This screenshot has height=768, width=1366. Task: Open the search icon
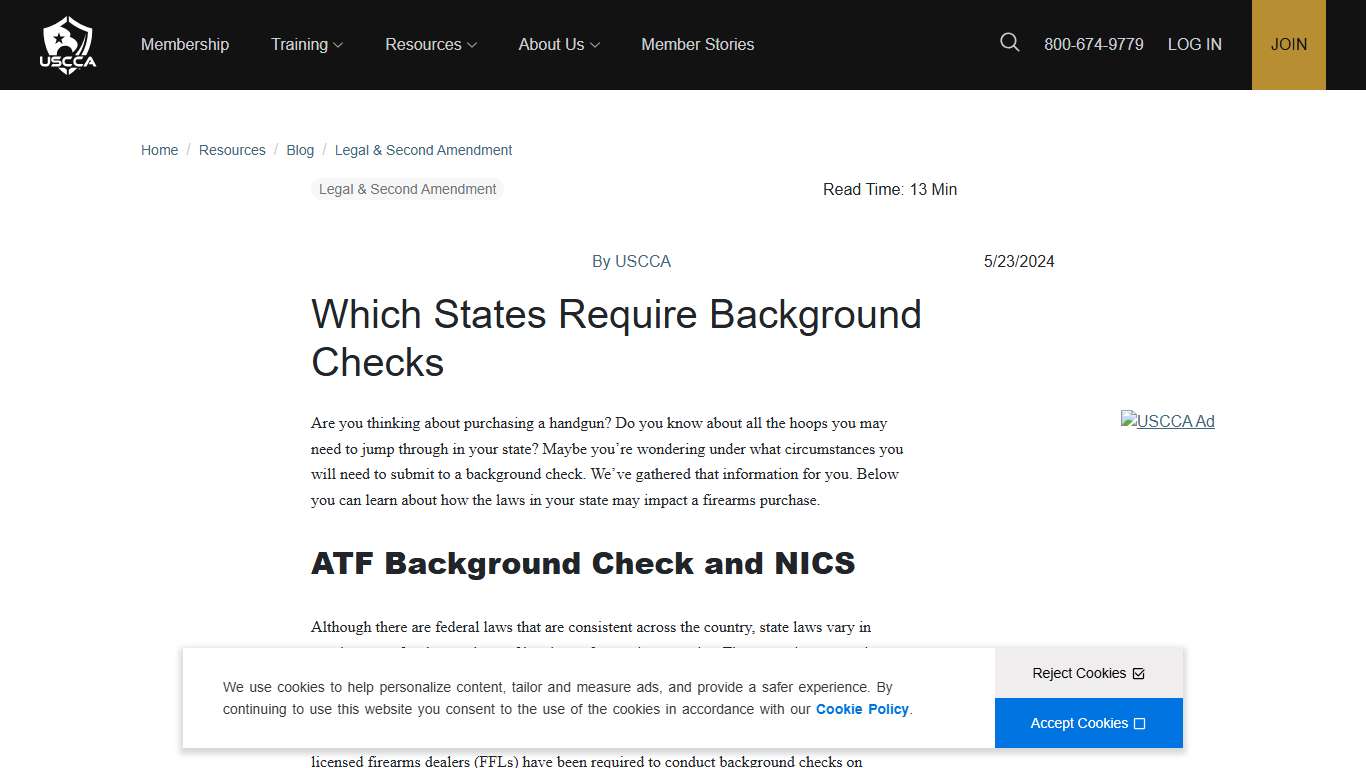[1009, 42]
